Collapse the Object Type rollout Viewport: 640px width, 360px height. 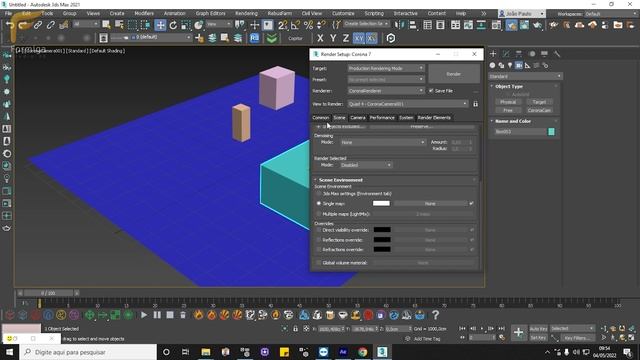509,87
